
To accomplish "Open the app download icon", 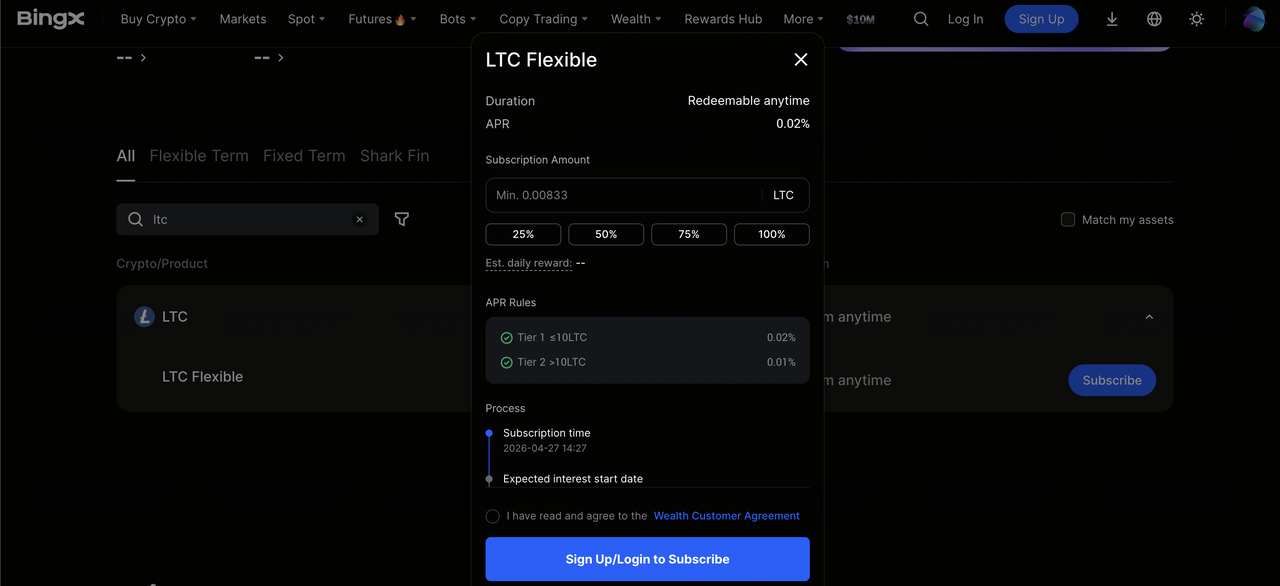I will click(1112, 19).
